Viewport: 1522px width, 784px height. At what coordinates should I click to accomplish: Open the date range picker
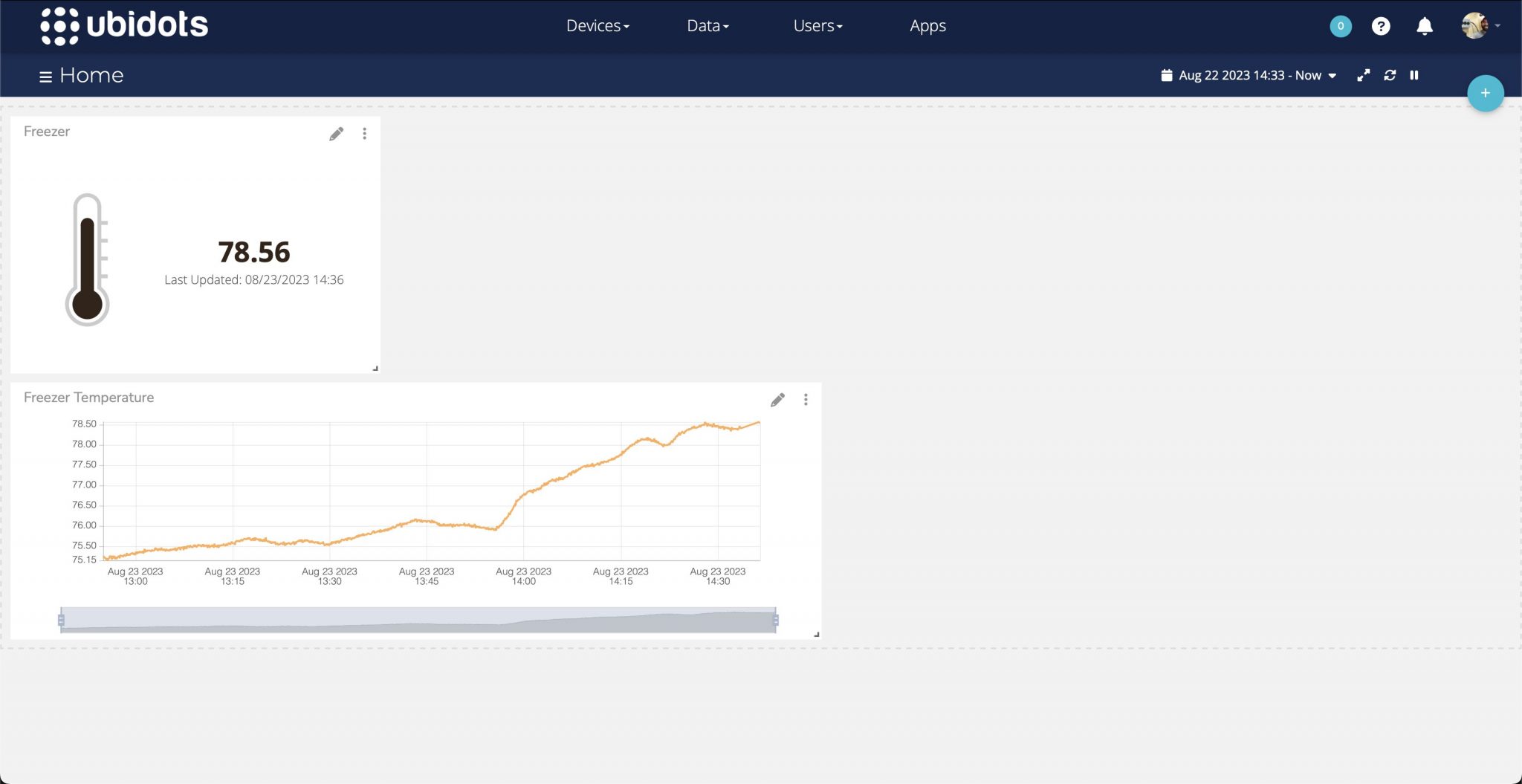coord(1249,76)
